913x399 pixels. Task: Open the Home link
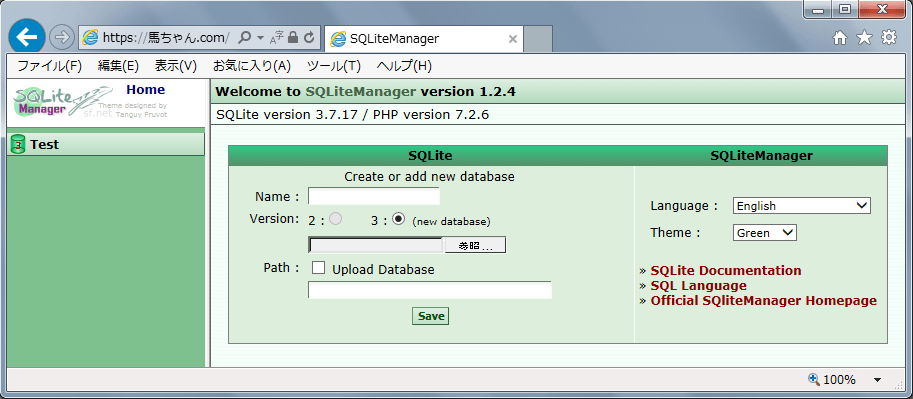pyautogui.click(x=146, y=90)
